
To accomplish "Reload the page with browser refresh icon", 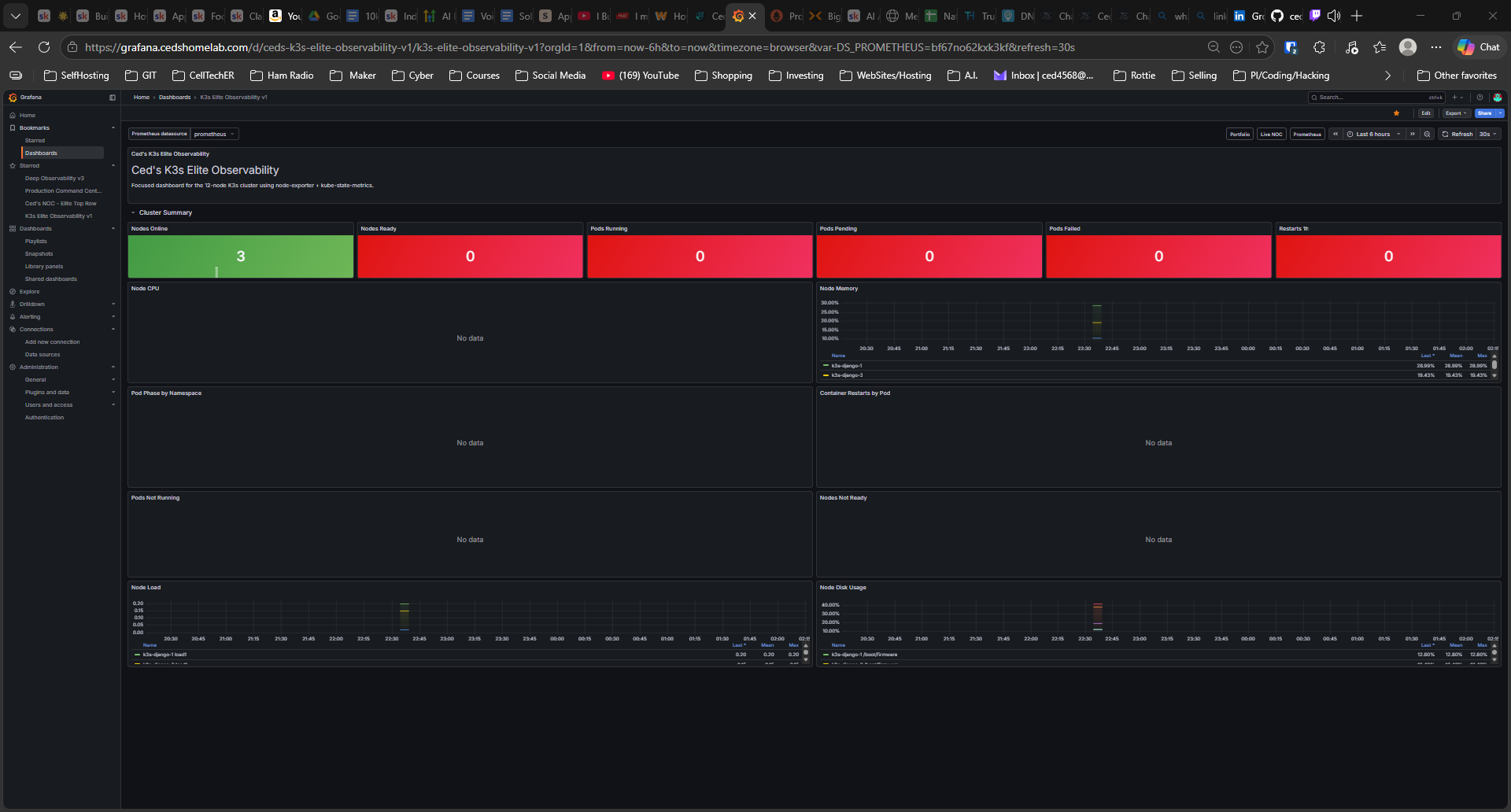I will (x=44, y=47).
